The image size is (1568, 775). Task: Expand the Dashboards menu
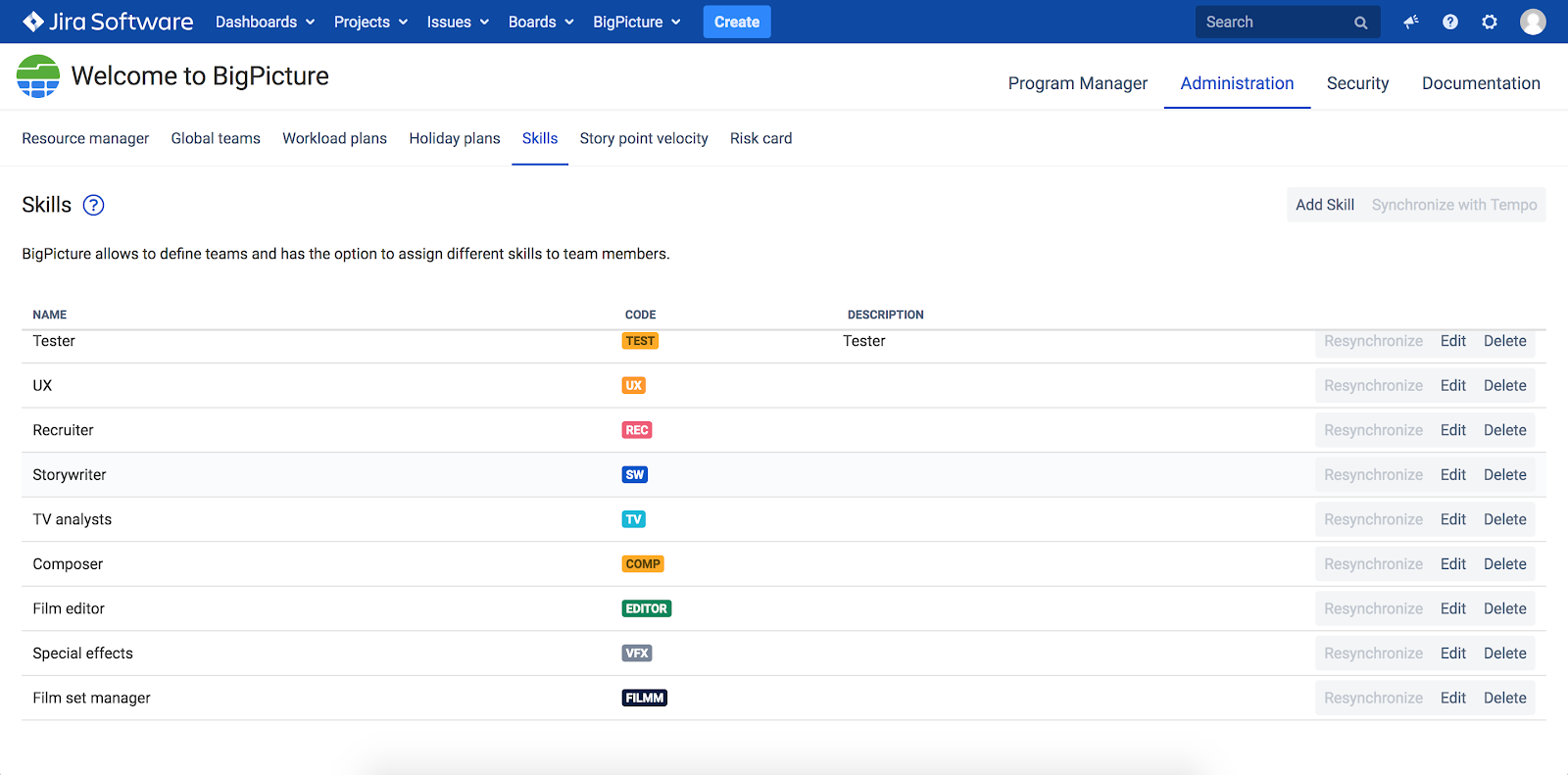click(x=265, y=22)
